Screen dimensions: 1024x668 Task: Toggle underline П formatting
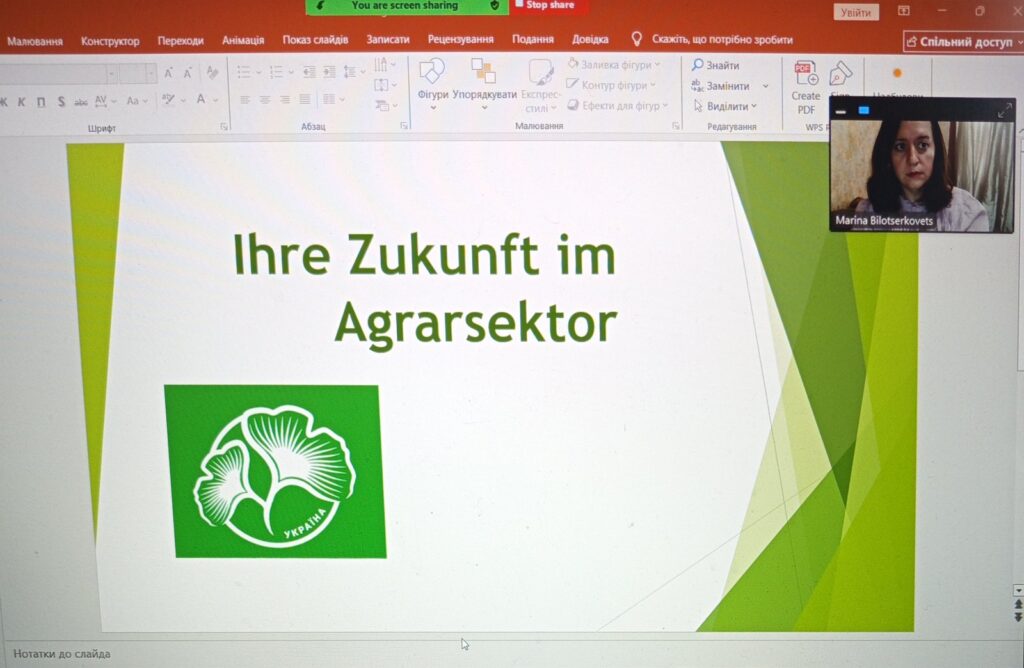click(x=41, y=101)
